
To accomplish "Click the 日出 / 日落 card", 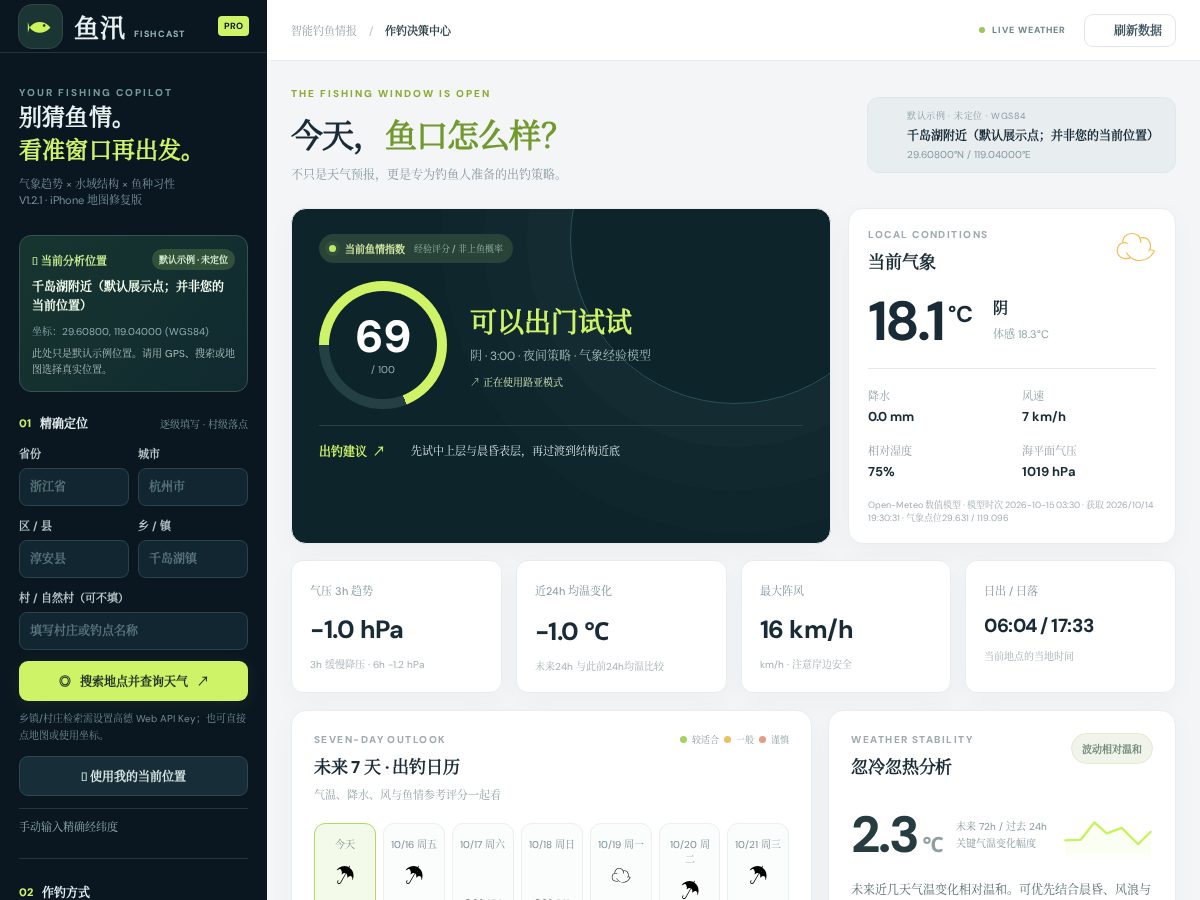I will pyautogui.click(x=1070, y=626).
